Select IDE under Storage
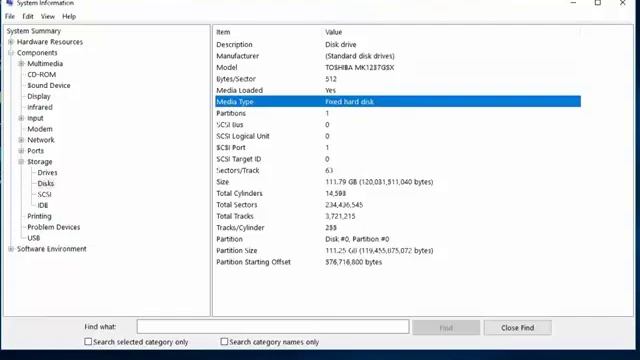This screenshot has width=640, height=360. [43, 205]
